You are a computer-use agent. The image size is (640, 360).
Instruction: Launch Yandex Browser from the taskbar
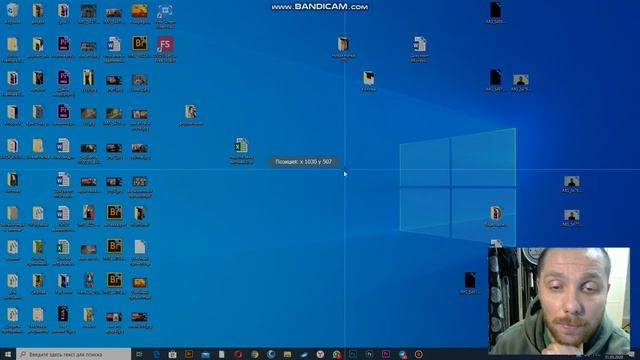click(320, 354)
